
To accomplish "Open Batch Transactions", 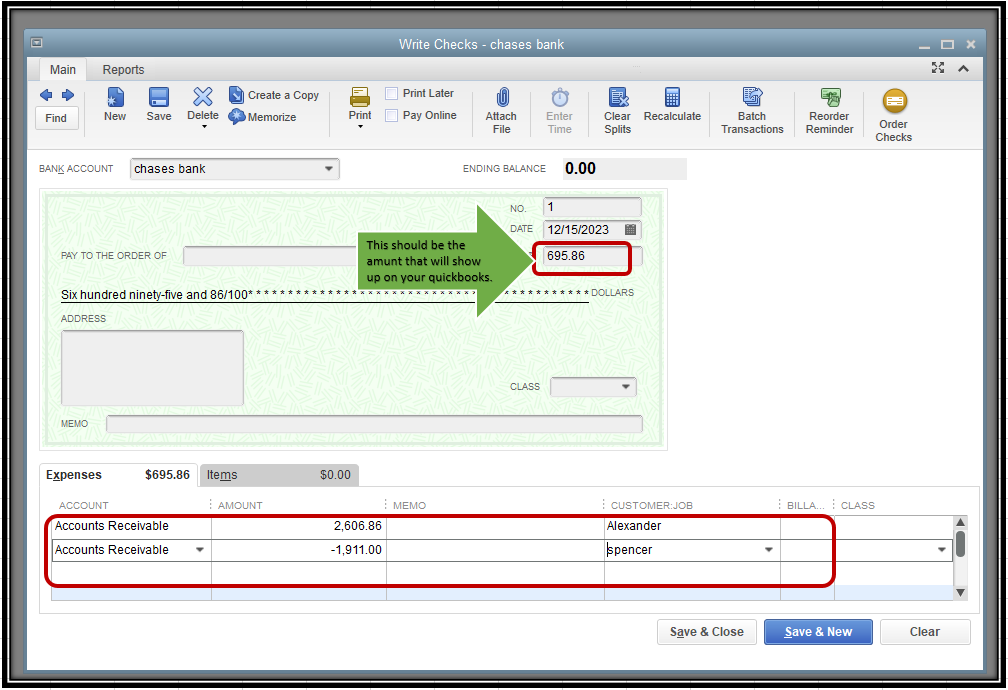I will pos(752,98).
